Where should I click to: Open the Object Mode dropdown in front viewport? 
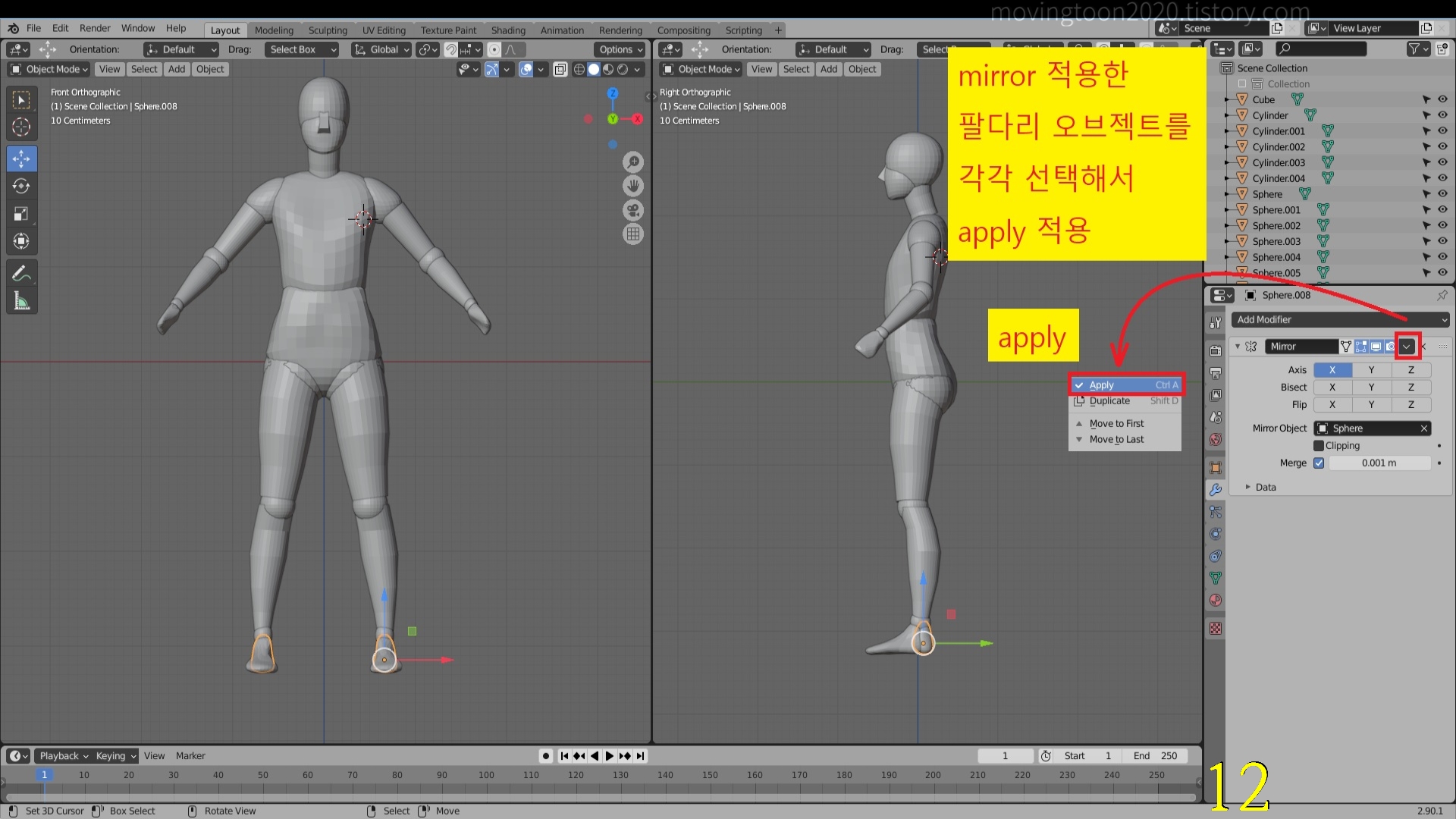pyautogui.click(x=49, y=69)
